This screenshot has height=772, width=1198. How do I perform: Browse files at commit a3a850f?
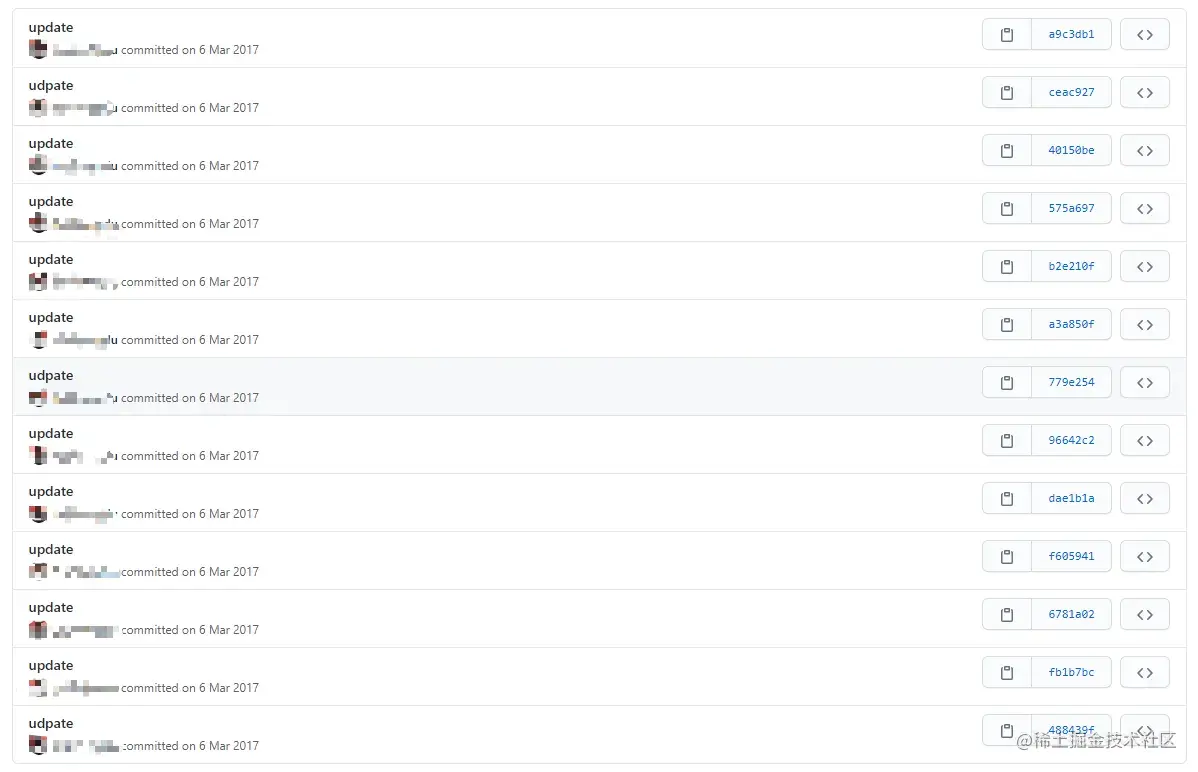click(1144, 324)
